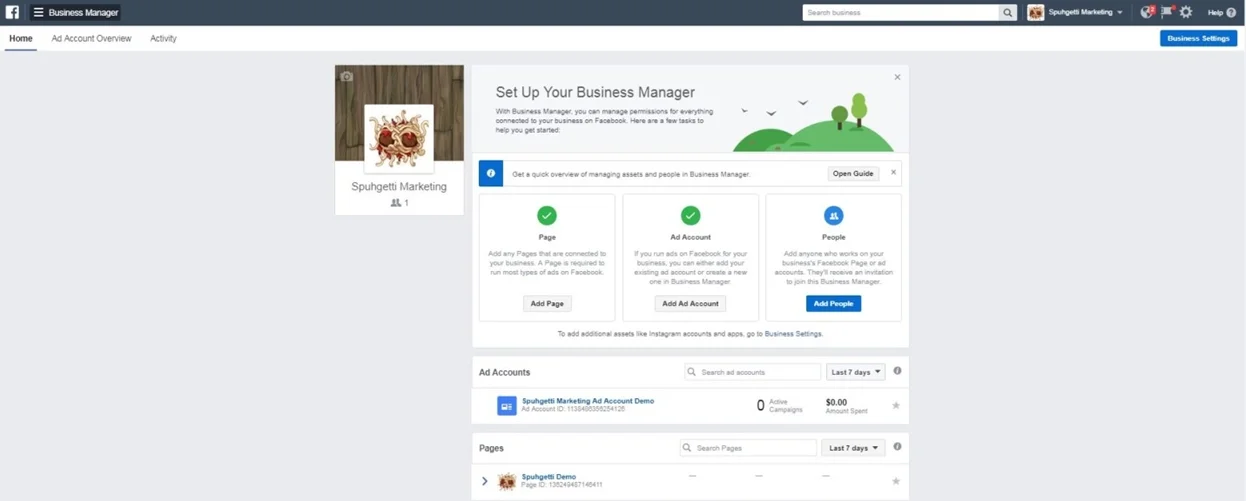1246x501 pixels.
Task: Click the search magnifier button in top bar
Action: click(1008, 12)
